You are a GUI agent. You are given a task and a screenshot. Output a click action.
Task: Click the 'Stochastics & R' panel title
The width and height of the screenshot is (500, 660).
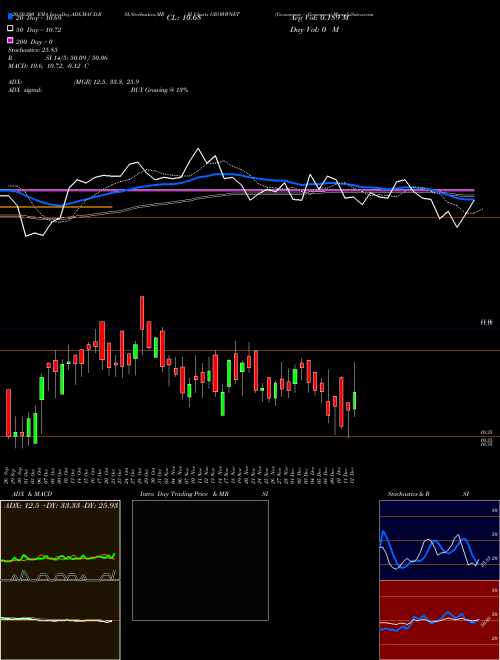pos(409,494)
